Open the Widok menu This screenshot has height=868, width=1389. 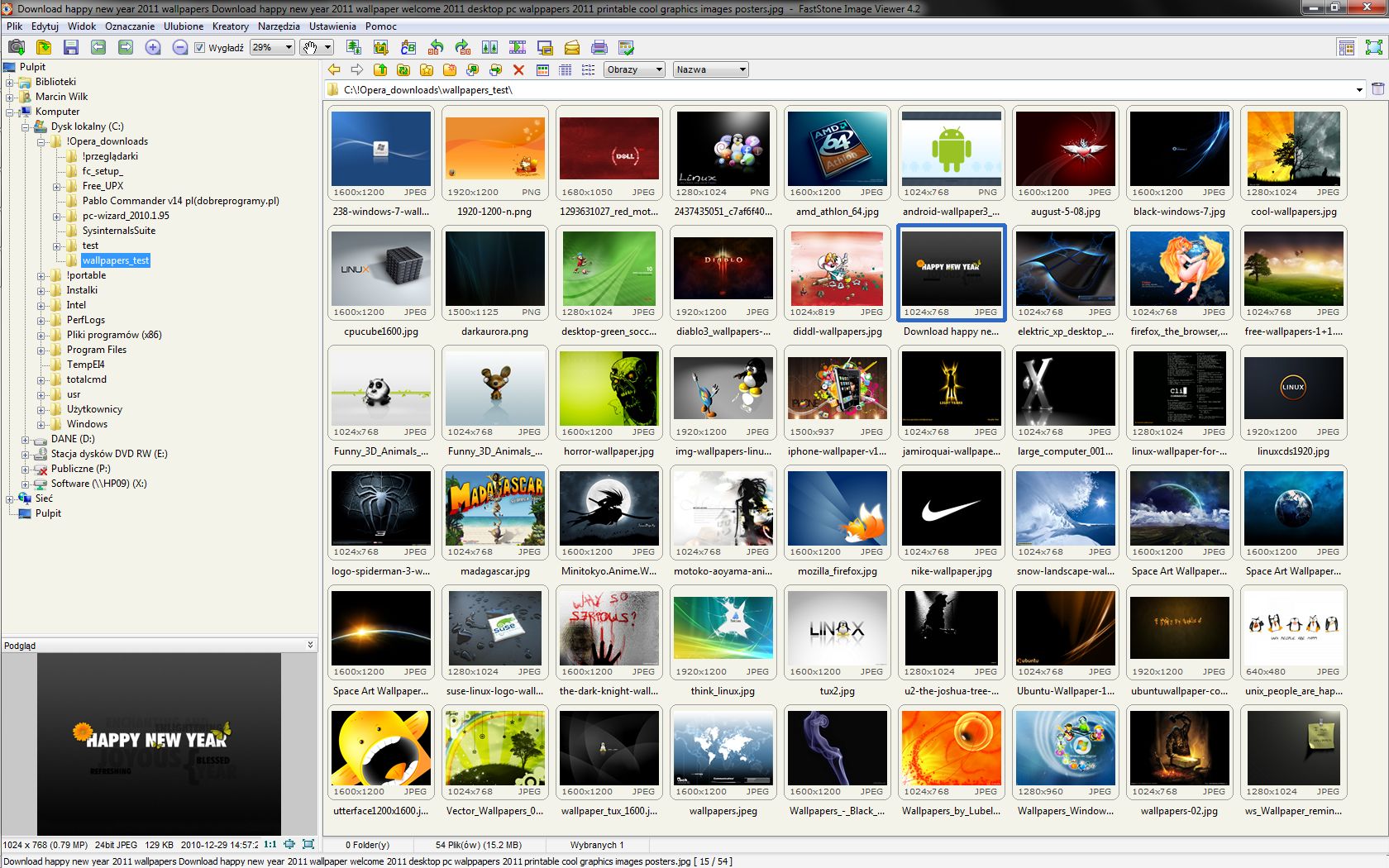(x=82, y=26)
